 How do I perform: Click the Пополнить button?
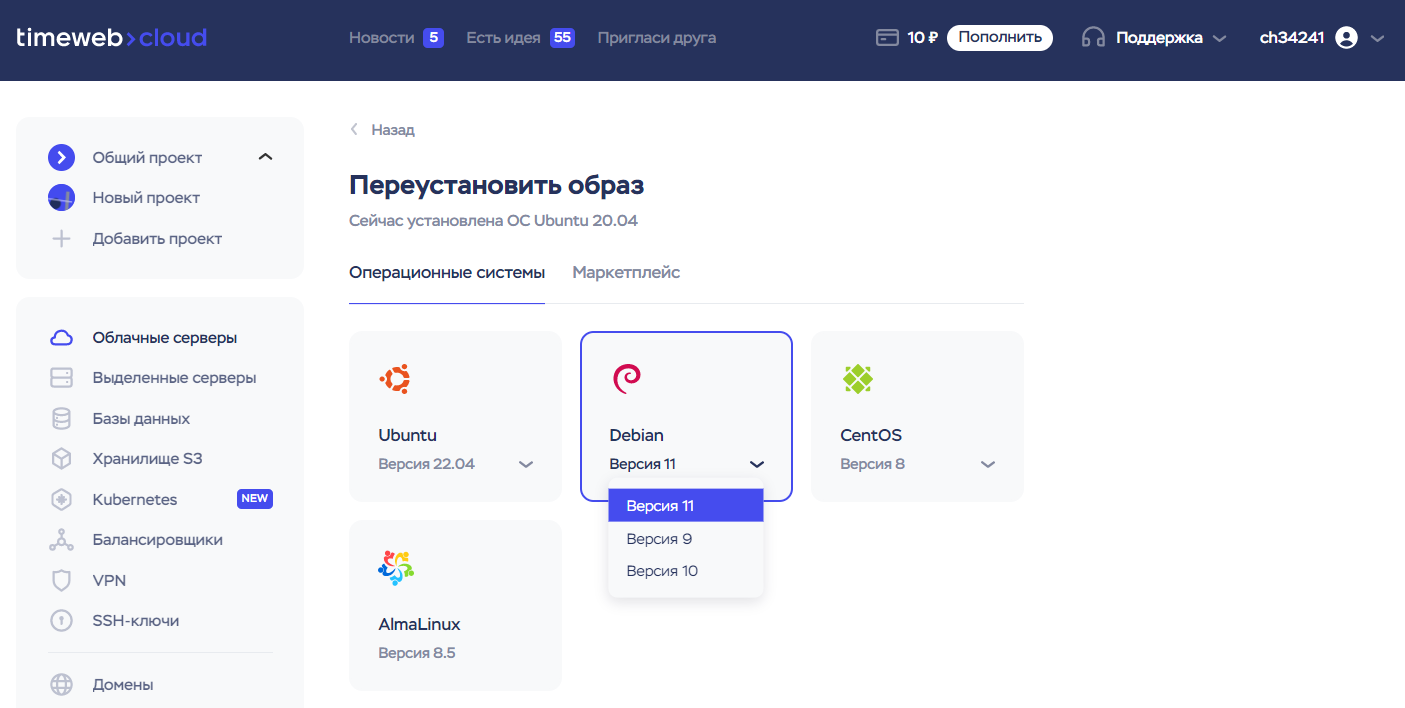click(x=1000, y=38)
